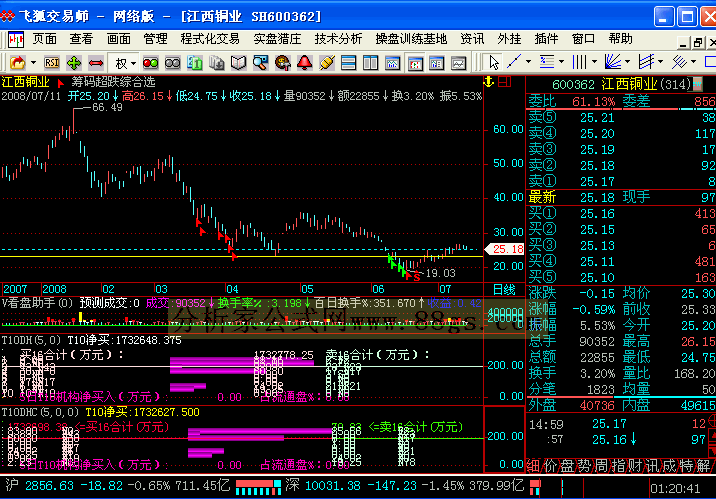
Task: Click the RSI indicator toolbar icon
Action: click(x=52, y=63)
